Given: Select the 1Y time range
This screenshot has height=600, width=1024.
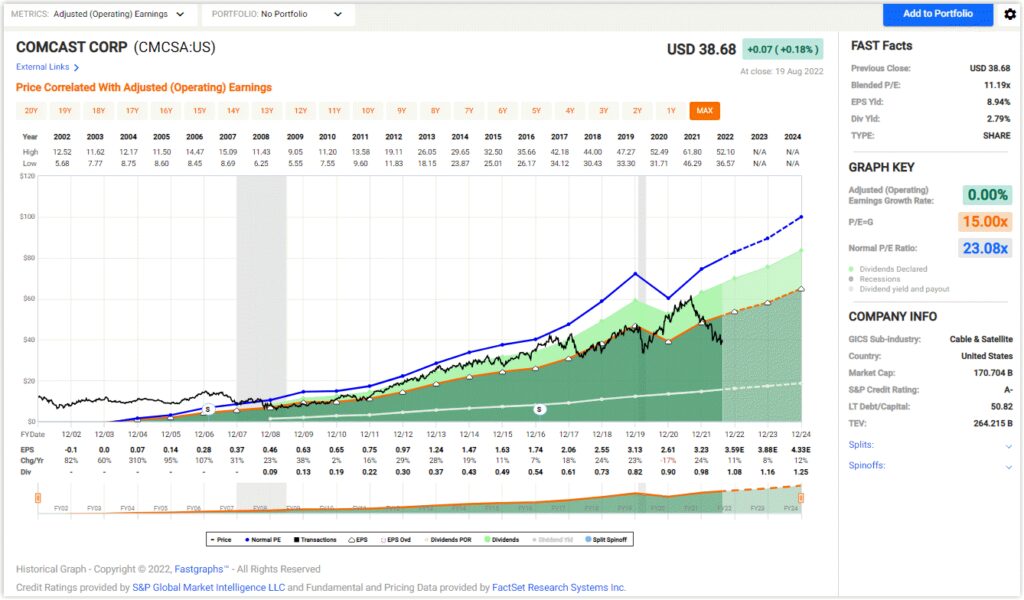Looking at the screenshot, I should point(671,111).
